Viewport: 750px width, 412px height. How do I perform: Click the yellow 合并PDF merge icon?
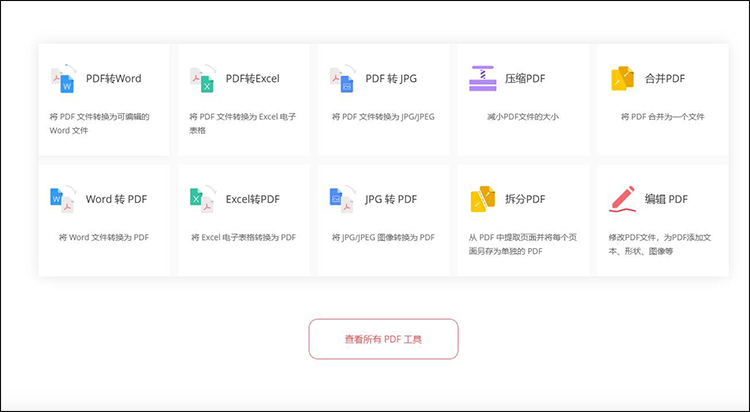(x=622, y=78)
